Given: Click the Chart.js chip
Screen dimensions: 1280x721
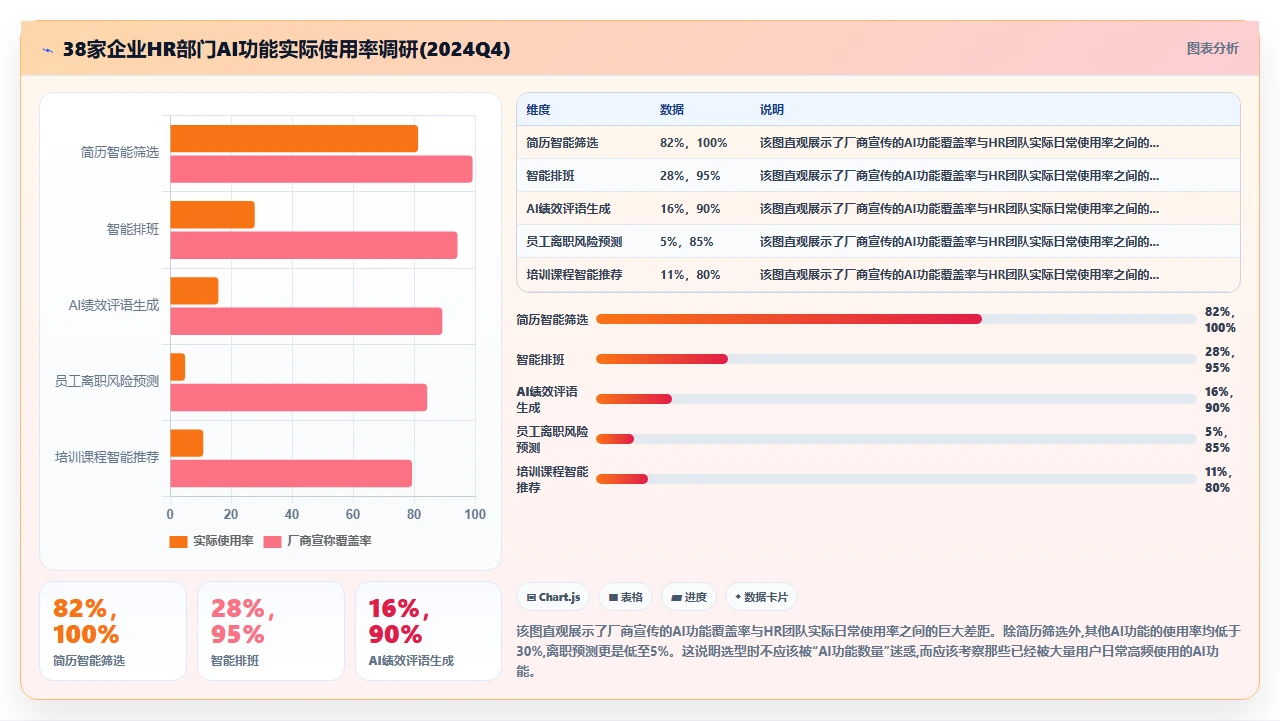Looking at the screenshot, I should pos(553,597).
